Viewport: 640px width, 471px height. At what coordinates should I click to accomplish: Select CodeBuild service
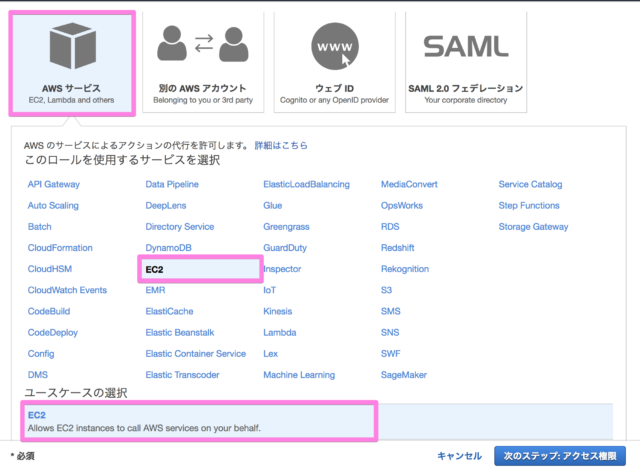(x=49, y=311)
